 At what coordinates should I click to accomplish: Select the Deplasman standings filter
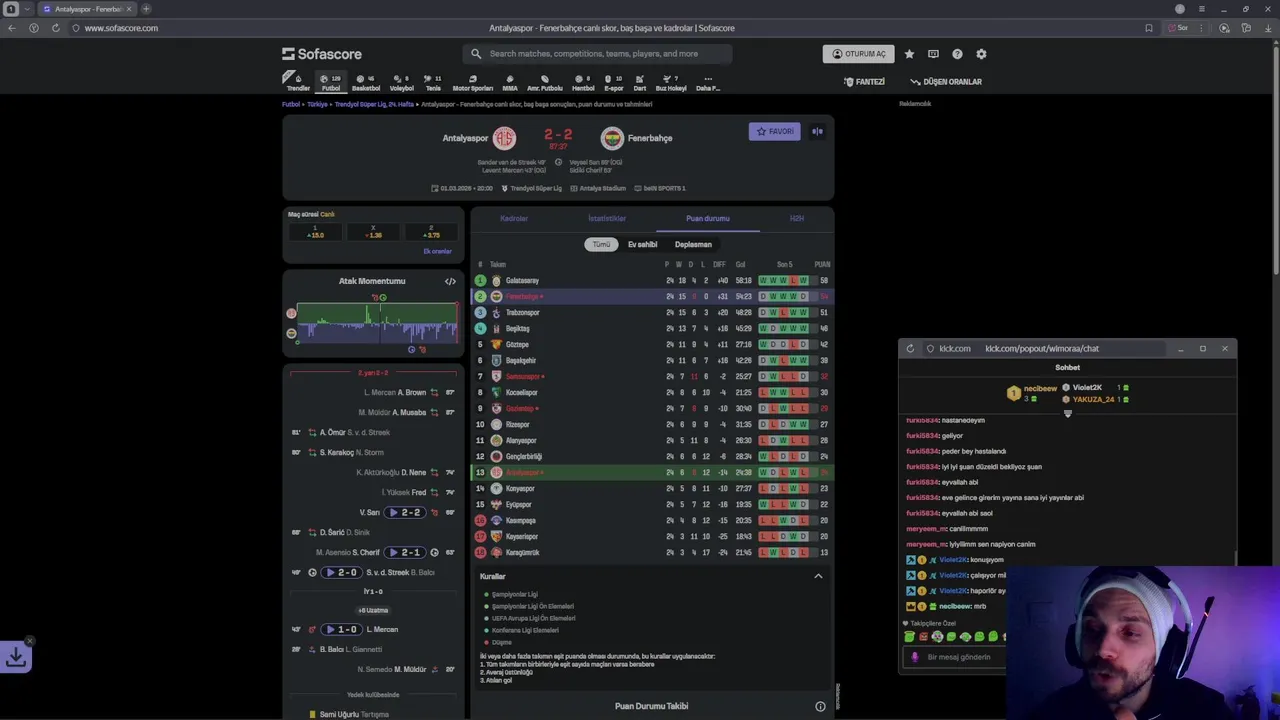point(693,244)
